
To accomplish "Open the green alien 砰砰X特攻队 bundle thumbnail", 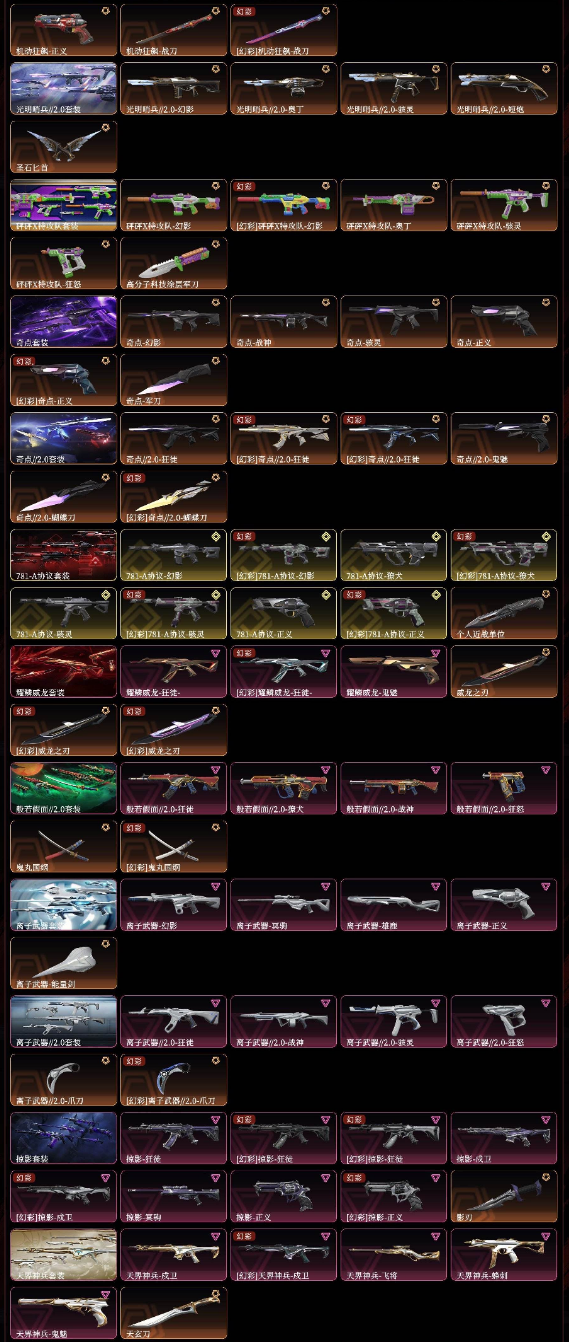I will (63, 206).
